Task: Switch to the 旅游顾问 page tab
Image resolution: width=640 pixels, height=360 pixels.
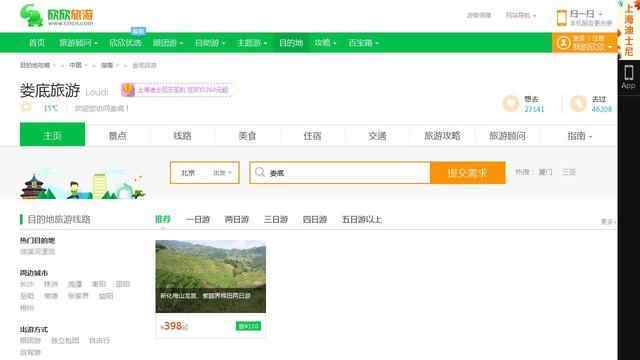Action: [507, 136]
